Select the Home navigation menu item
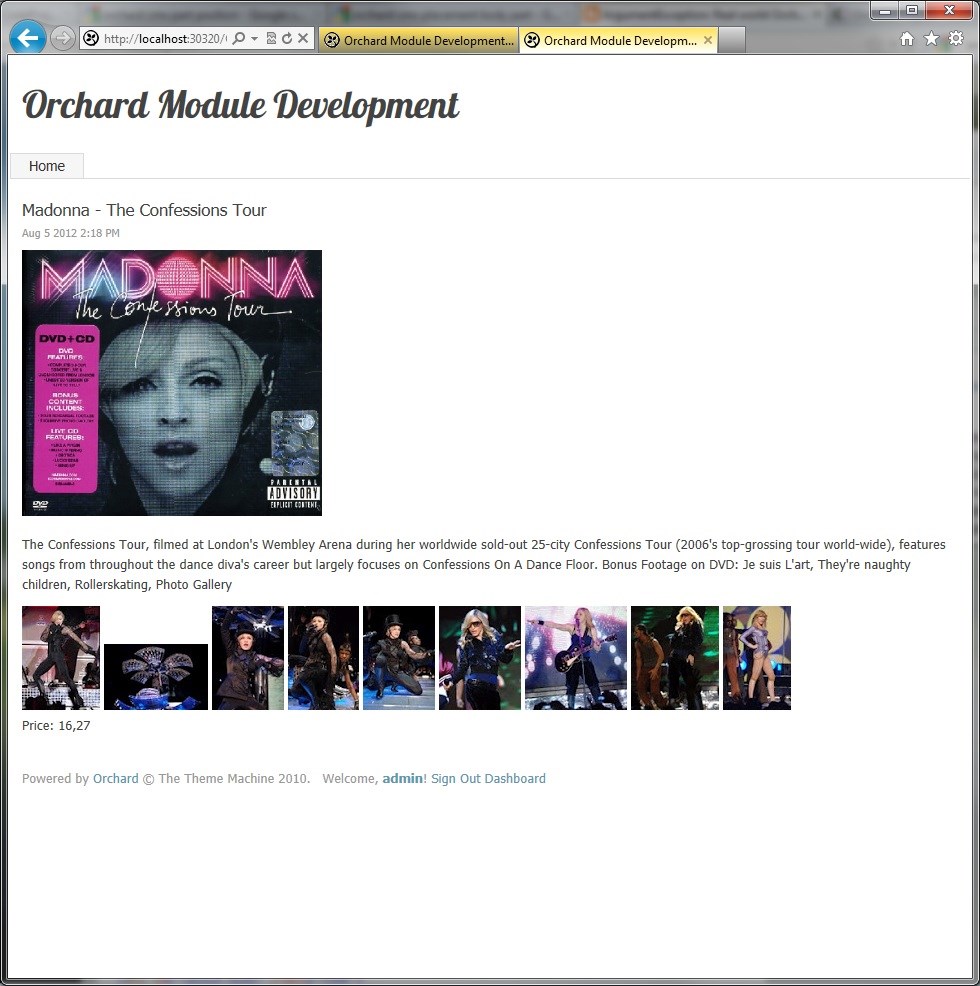 [47, 166]
